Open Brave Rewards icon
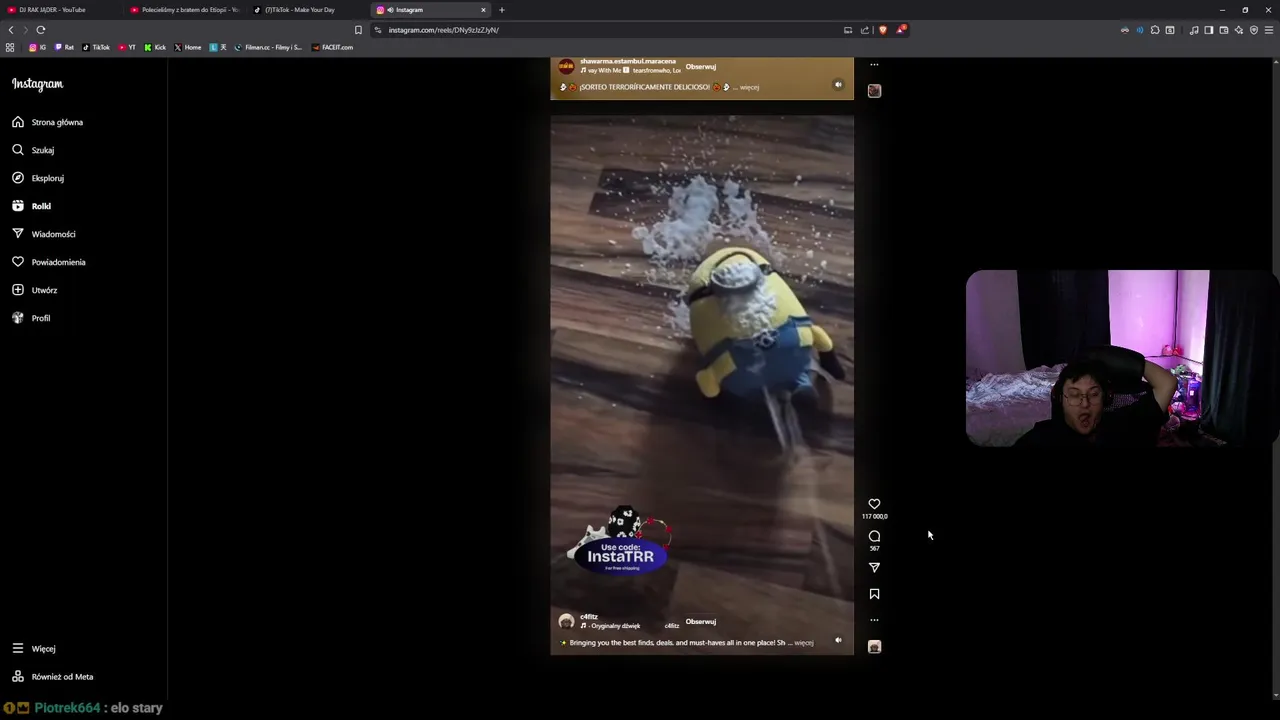The width and height of the screenshot is (1280, 720). click(900, 30)
